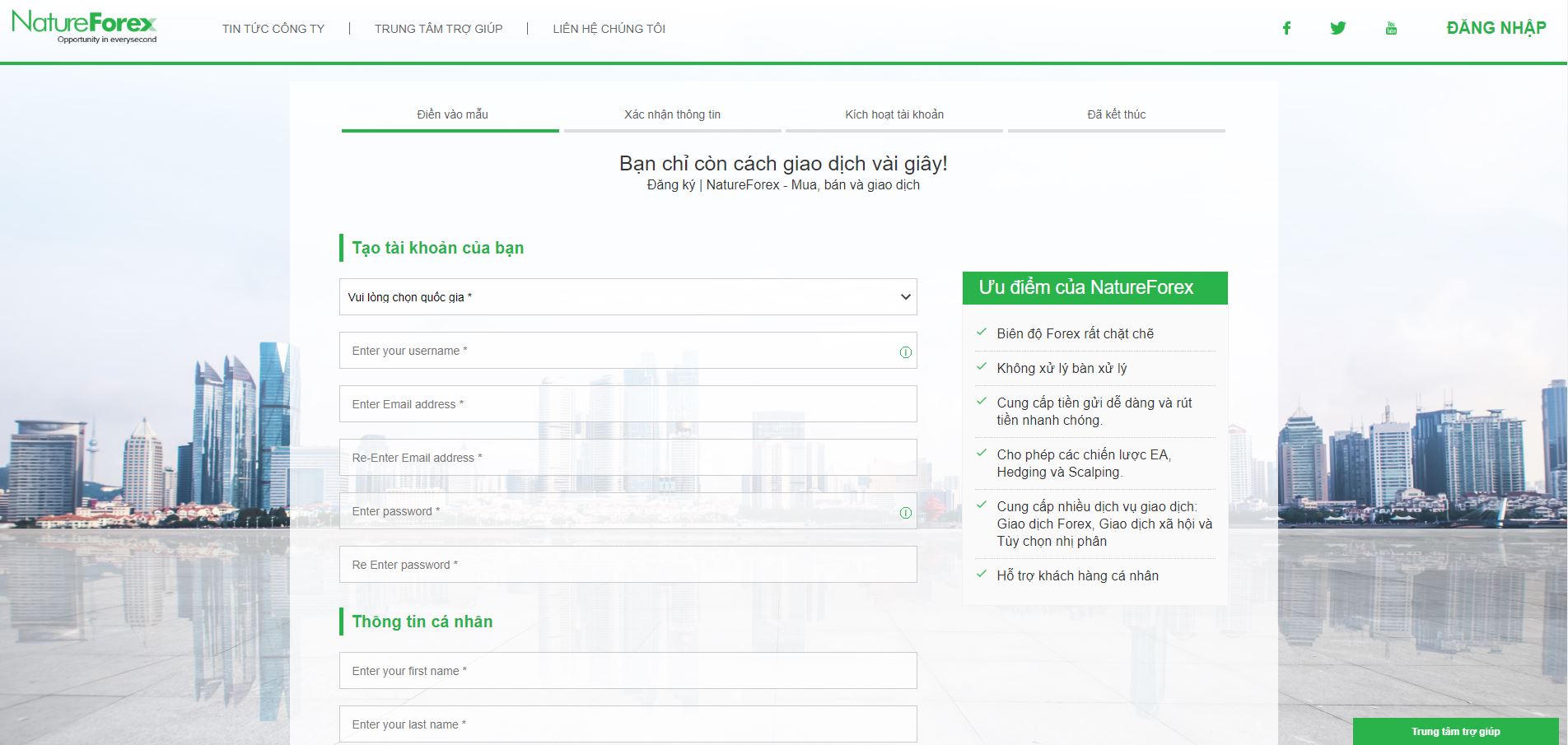This screenshot has width=1568, height=745.
Task: Click the ĐĂNG NHẬP link
Action: (x=1496, y=28)
